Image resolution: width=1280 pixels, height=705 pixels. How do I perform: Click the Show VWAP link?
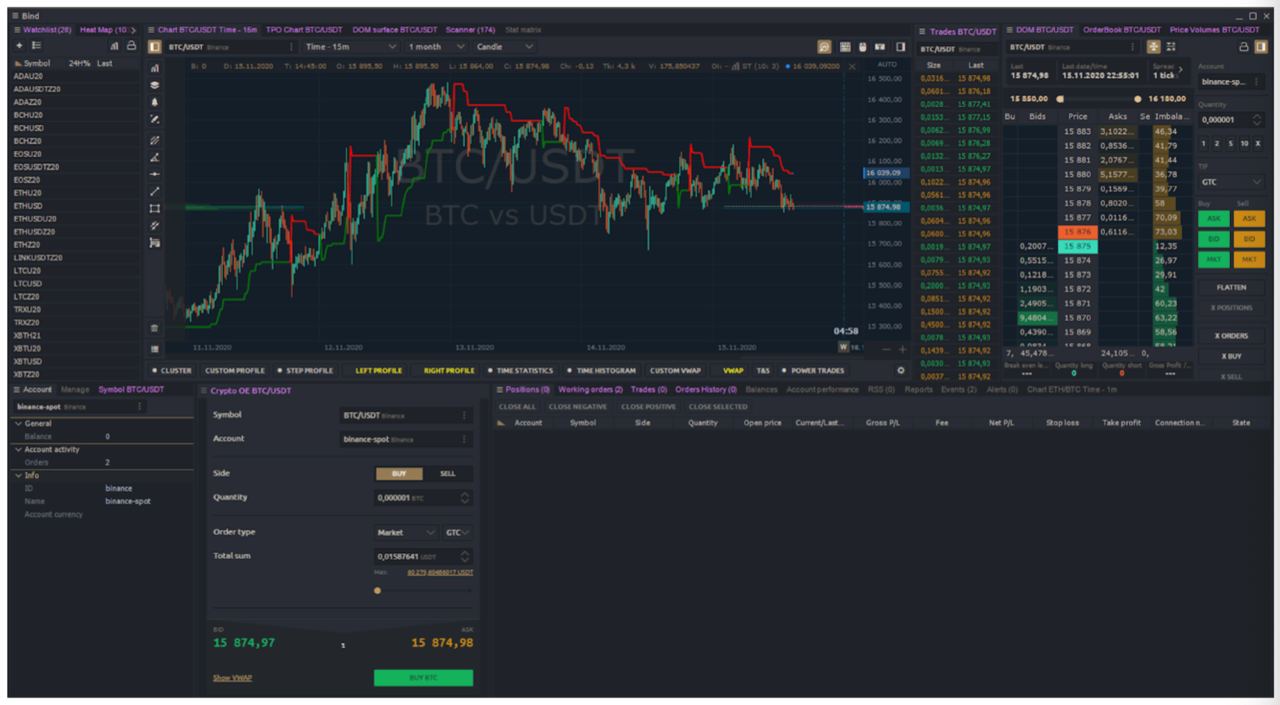pos(232,678)
